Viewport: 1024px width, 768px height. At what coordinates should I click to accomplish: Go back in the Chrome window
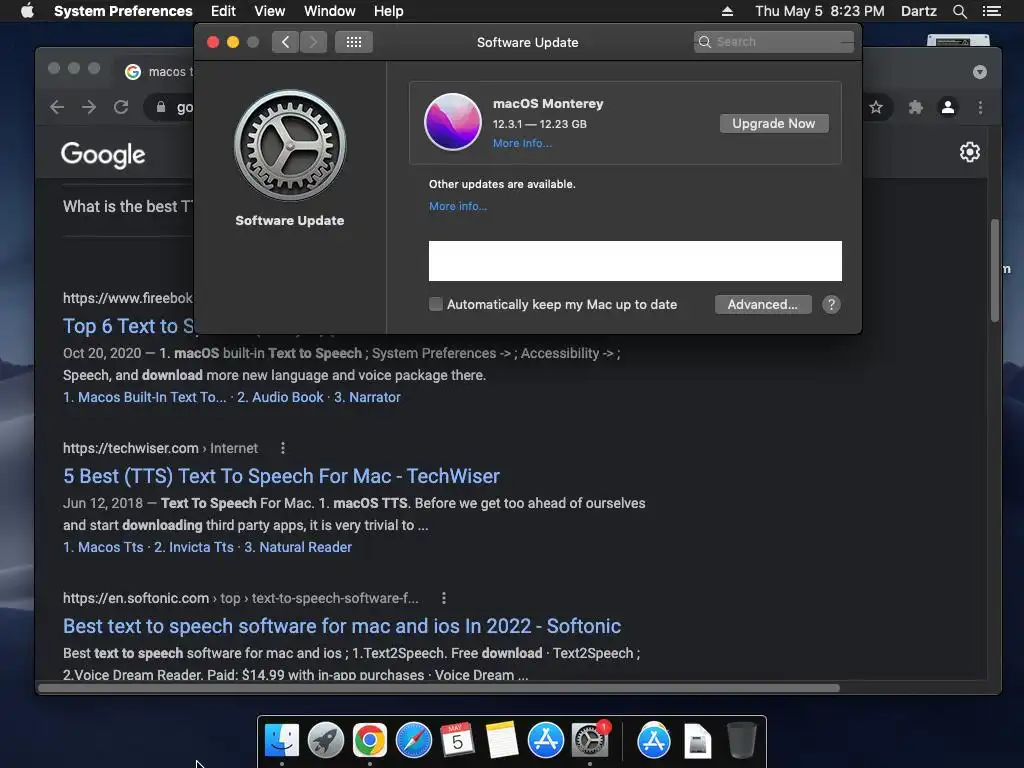57,107
